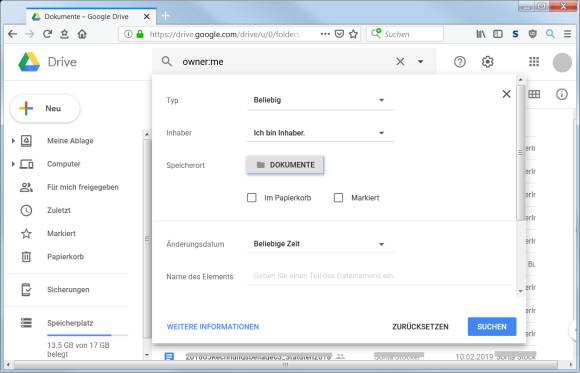Viewport: 580px width, 373px height.
Task: Click the search panel vertical scrollbar
Action: [520, 152]
